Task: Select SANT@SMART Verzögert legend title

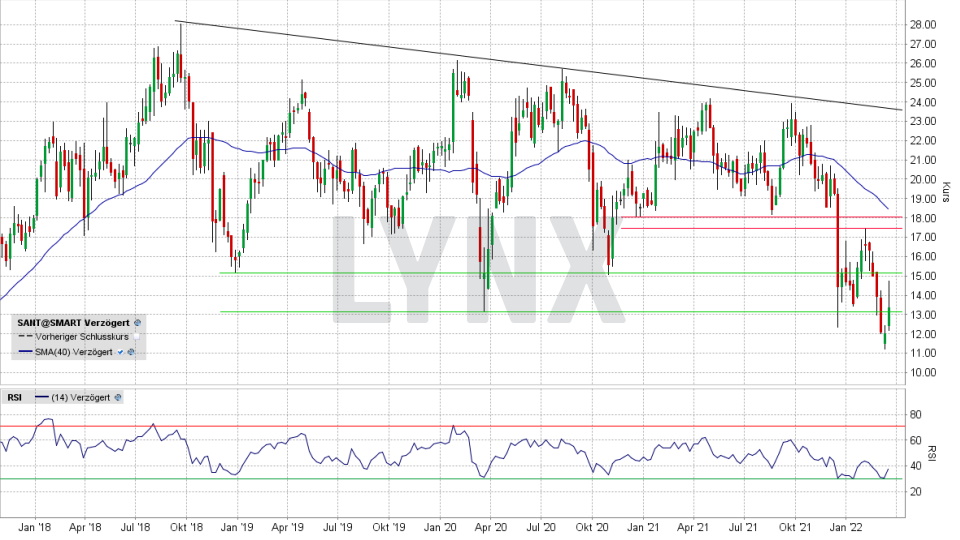Action: (73, 323)
